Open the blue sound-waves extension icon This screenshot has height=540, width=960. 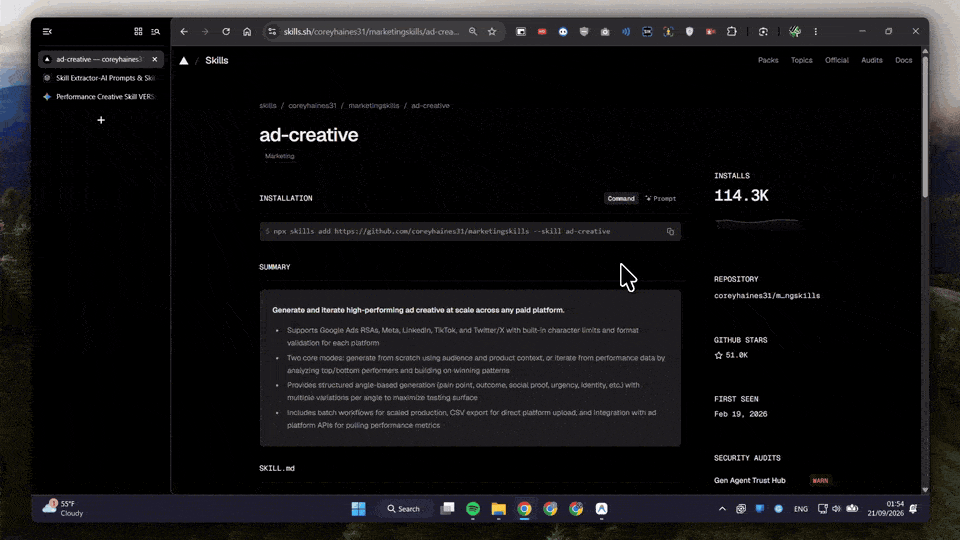pyautogui.click(x=626, y=31)
